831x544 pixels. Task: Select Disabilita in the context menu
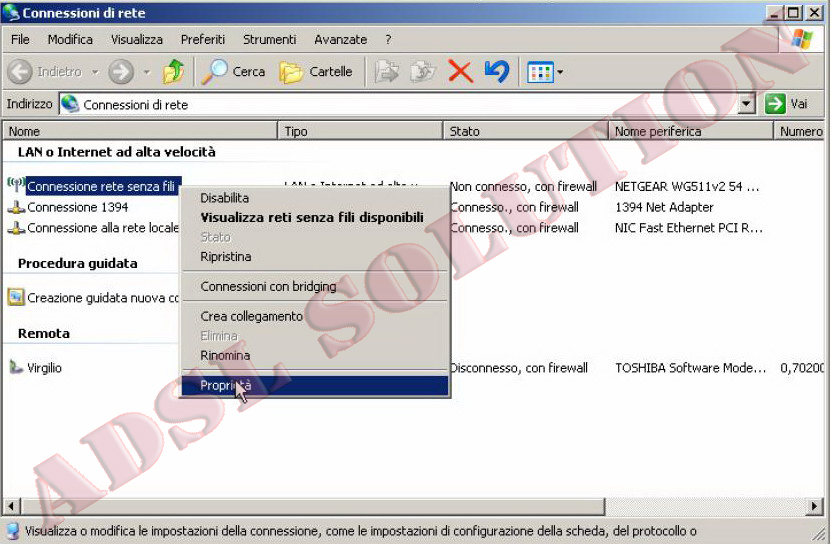pos(225,198)
